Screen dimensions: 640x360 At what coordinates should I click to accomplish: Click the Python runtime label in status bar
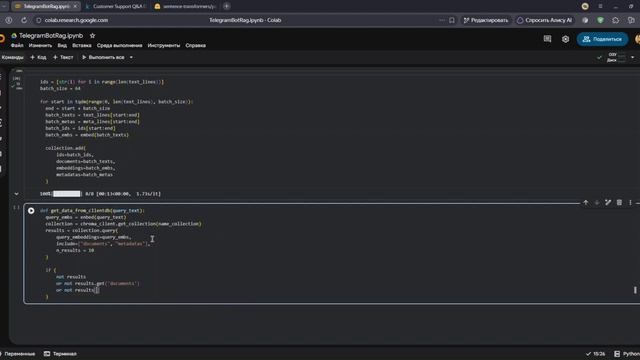pos(631,354)
